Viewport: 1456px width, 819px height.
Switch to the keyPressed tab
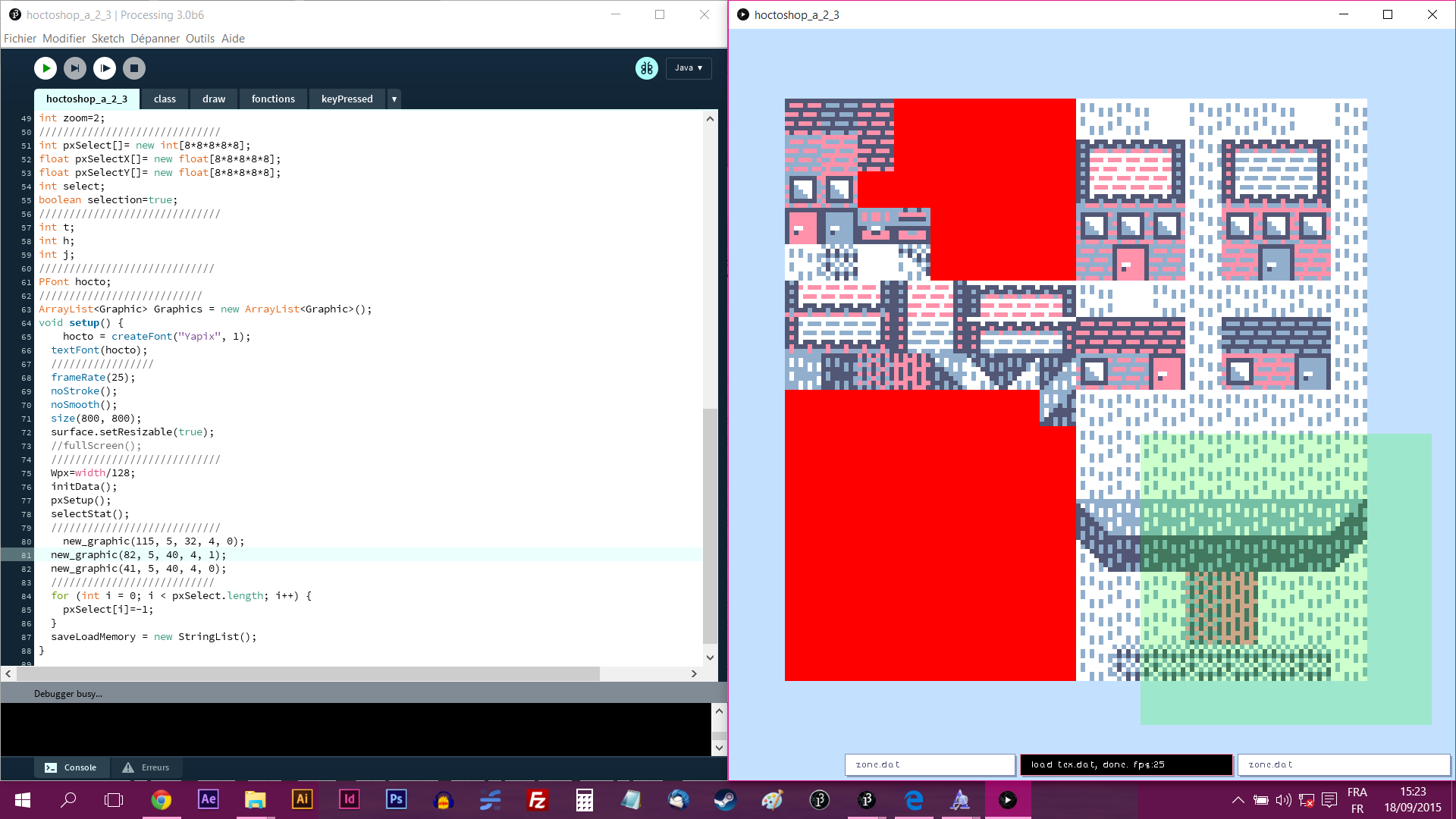pos(347,99)
